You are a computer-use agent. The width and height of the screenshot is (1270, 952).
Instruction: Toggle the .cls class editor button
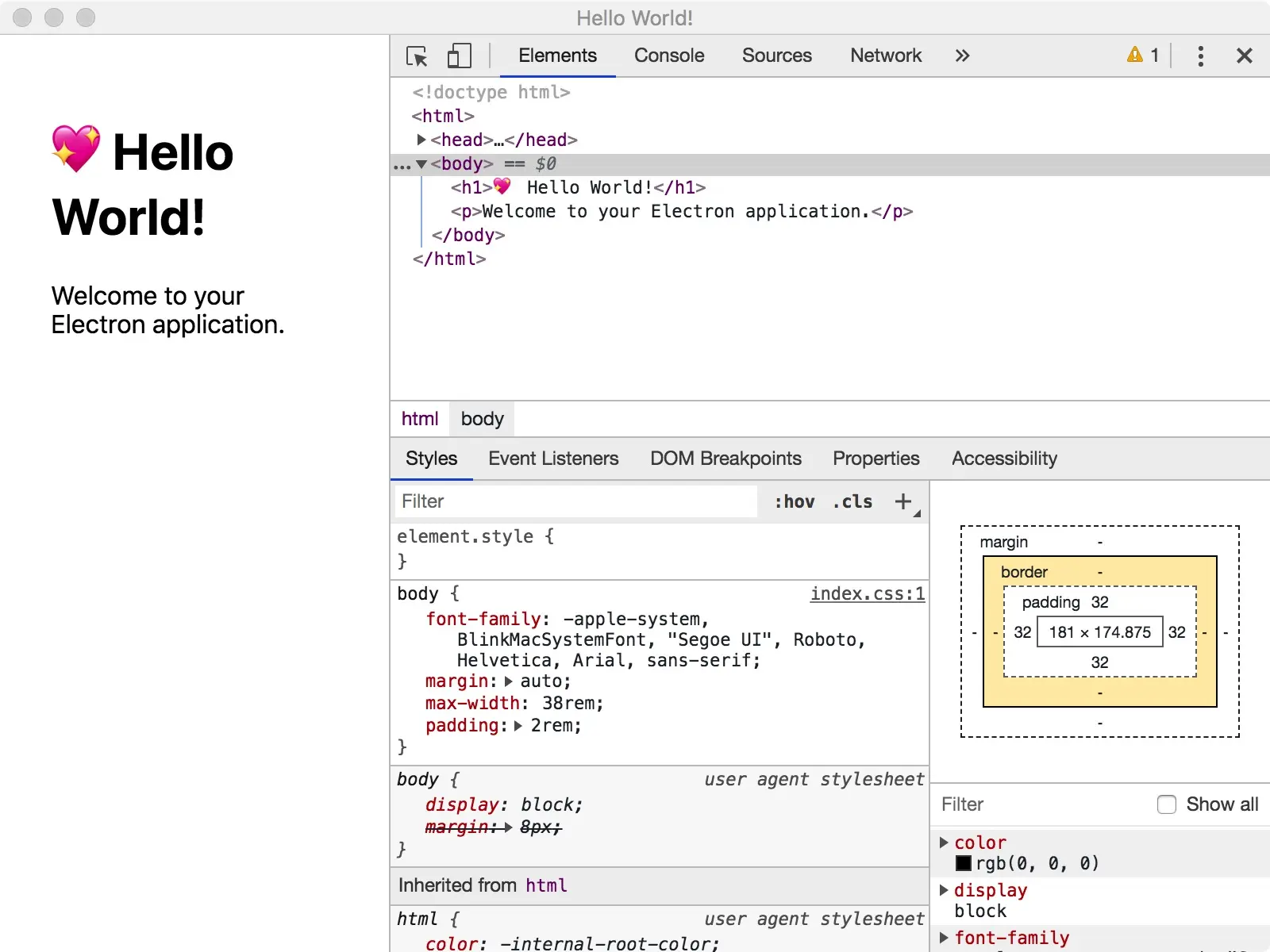click(x=852, y=501)
